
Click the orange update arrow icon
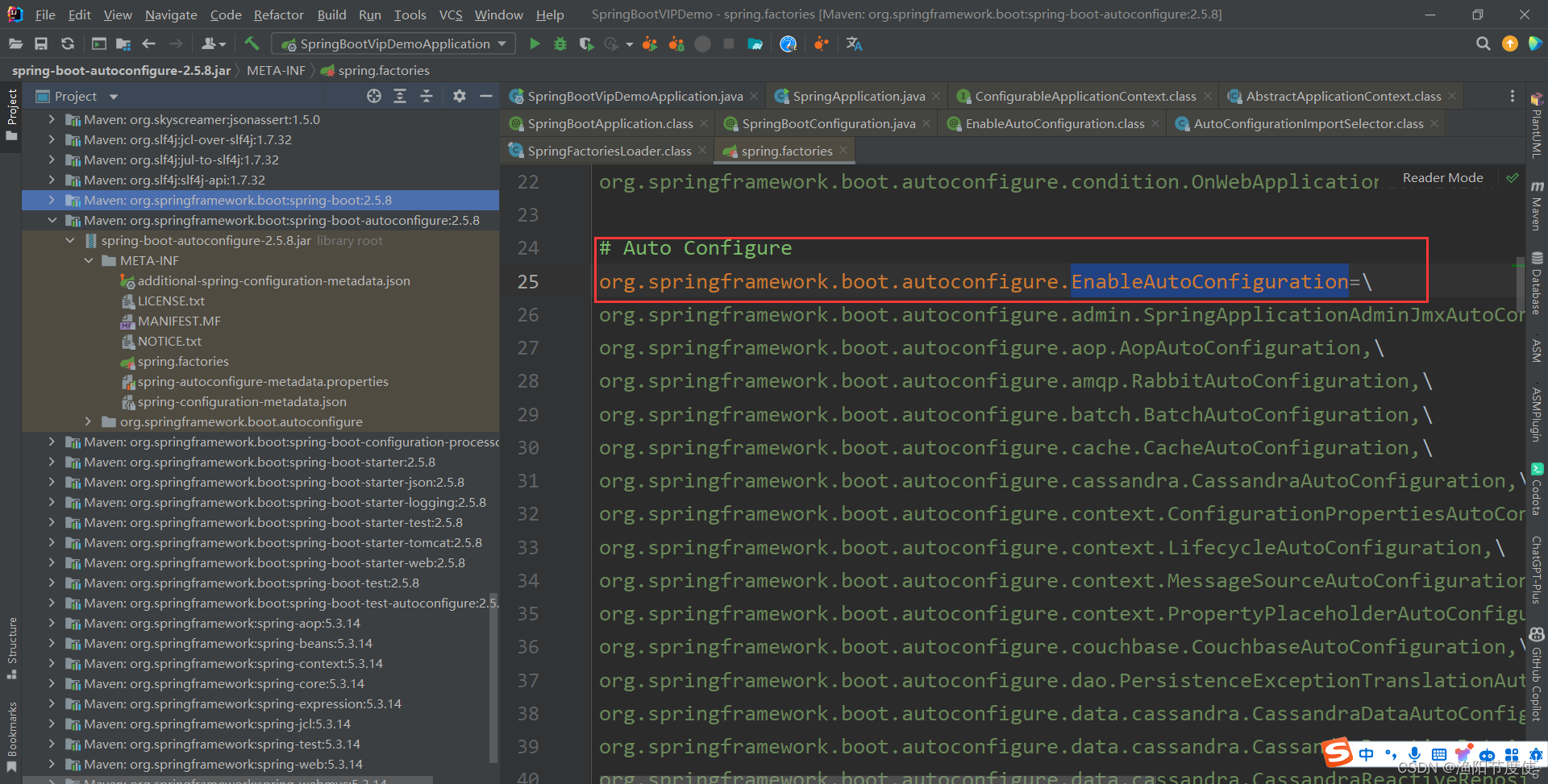pyautogui.click(x=1510, y=44)
